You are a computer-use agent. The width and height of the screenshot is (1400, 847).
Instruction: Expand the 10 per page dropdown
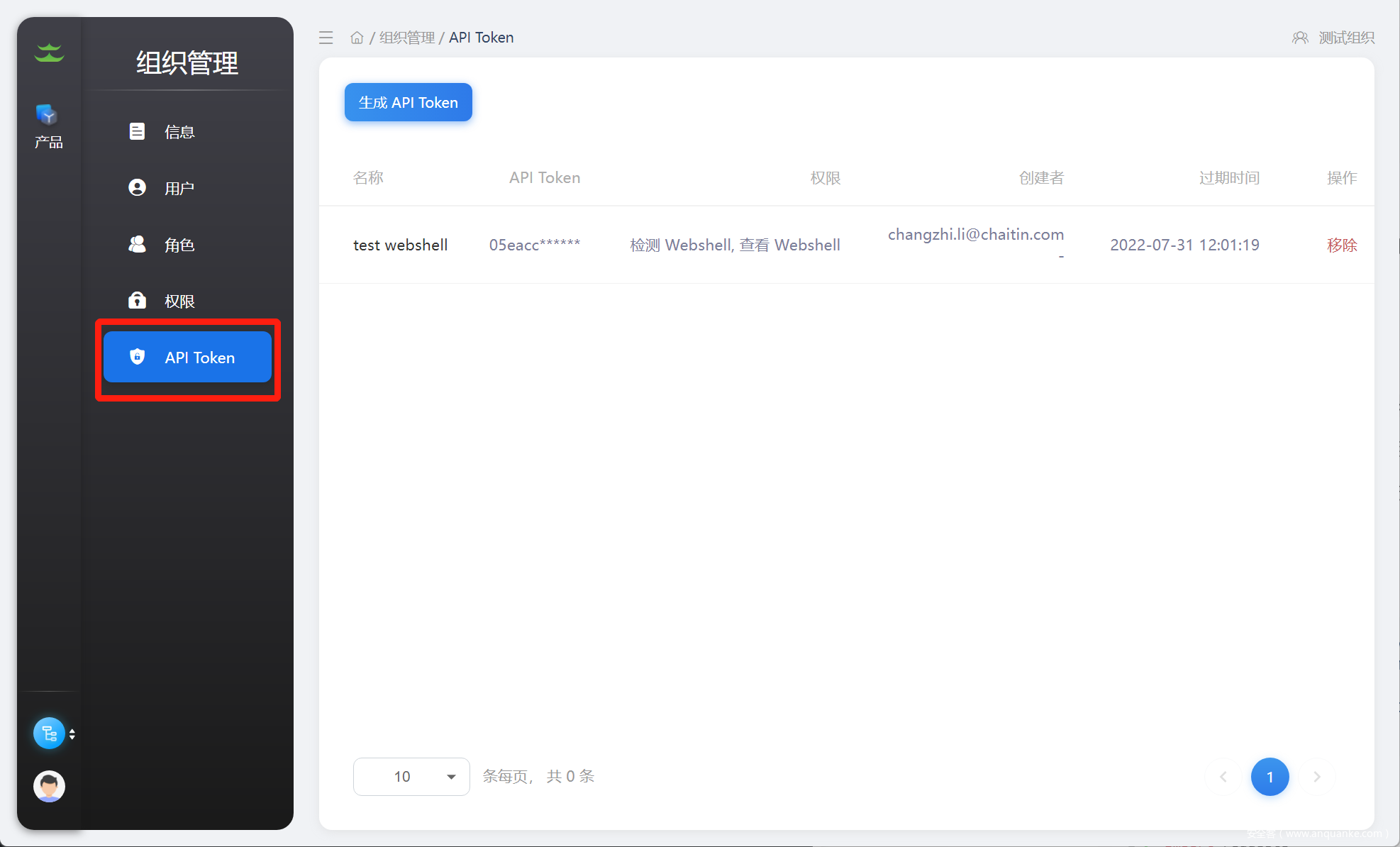[x=411, y=777]
